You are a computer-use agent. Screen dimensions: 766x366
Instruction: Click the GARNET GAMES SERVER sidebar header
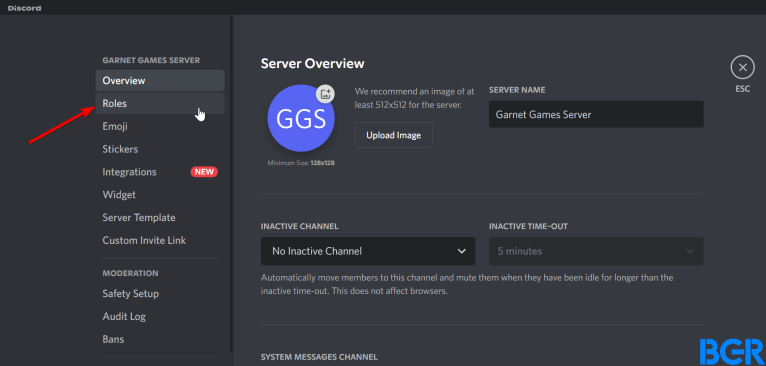tap(151, 60)
